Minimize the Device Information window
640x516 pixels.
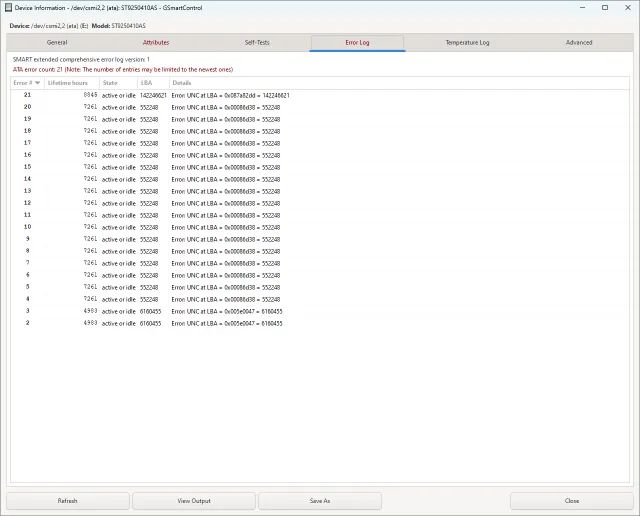pyautogui.click(x=579, y=7)
